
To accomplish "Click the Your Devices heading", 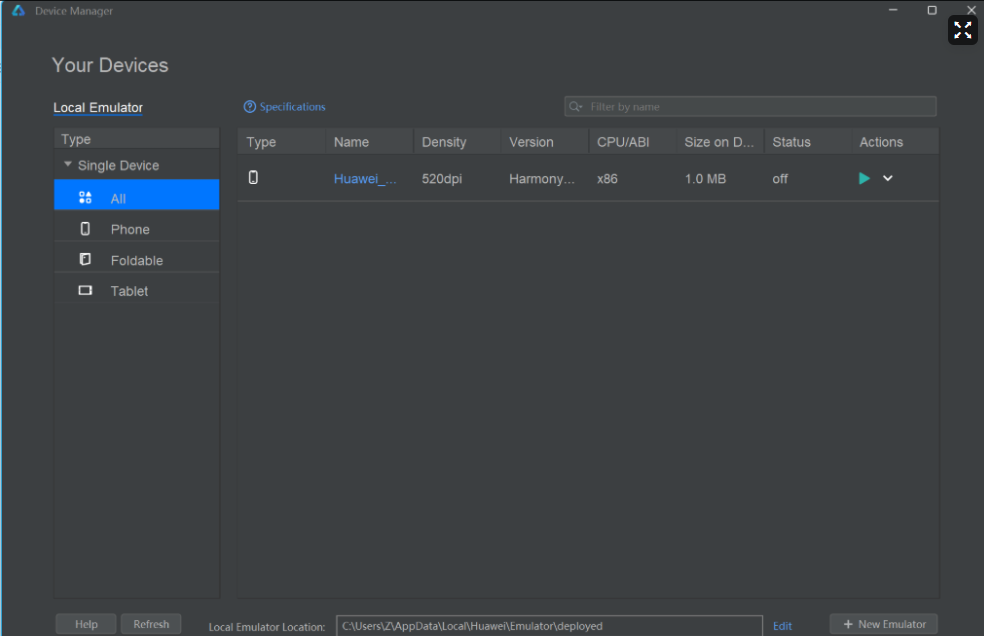I will (110, 65).
